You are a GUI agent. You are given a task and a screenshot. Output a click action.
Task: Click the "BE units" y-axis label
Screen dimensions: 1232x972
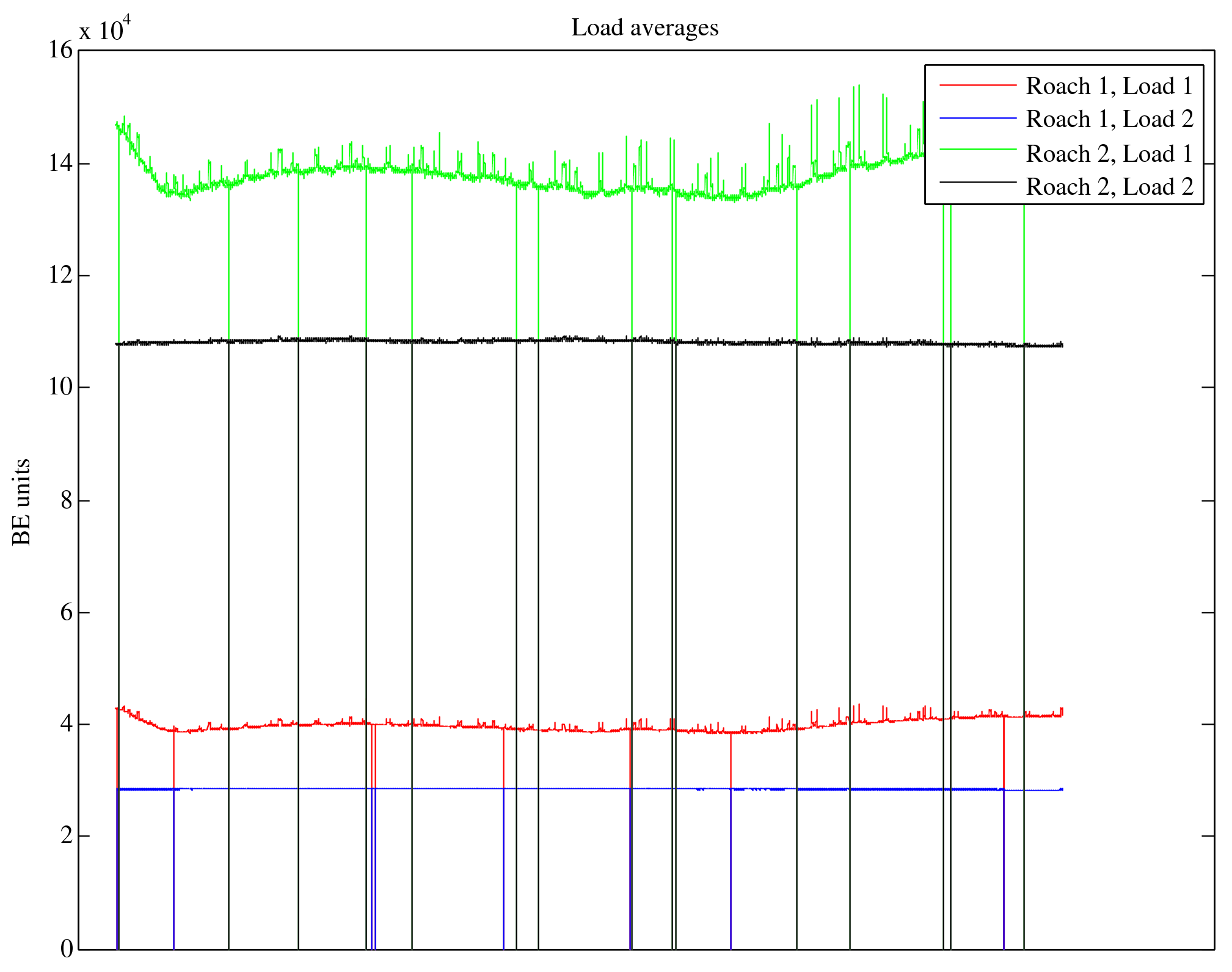click(21, 501)
